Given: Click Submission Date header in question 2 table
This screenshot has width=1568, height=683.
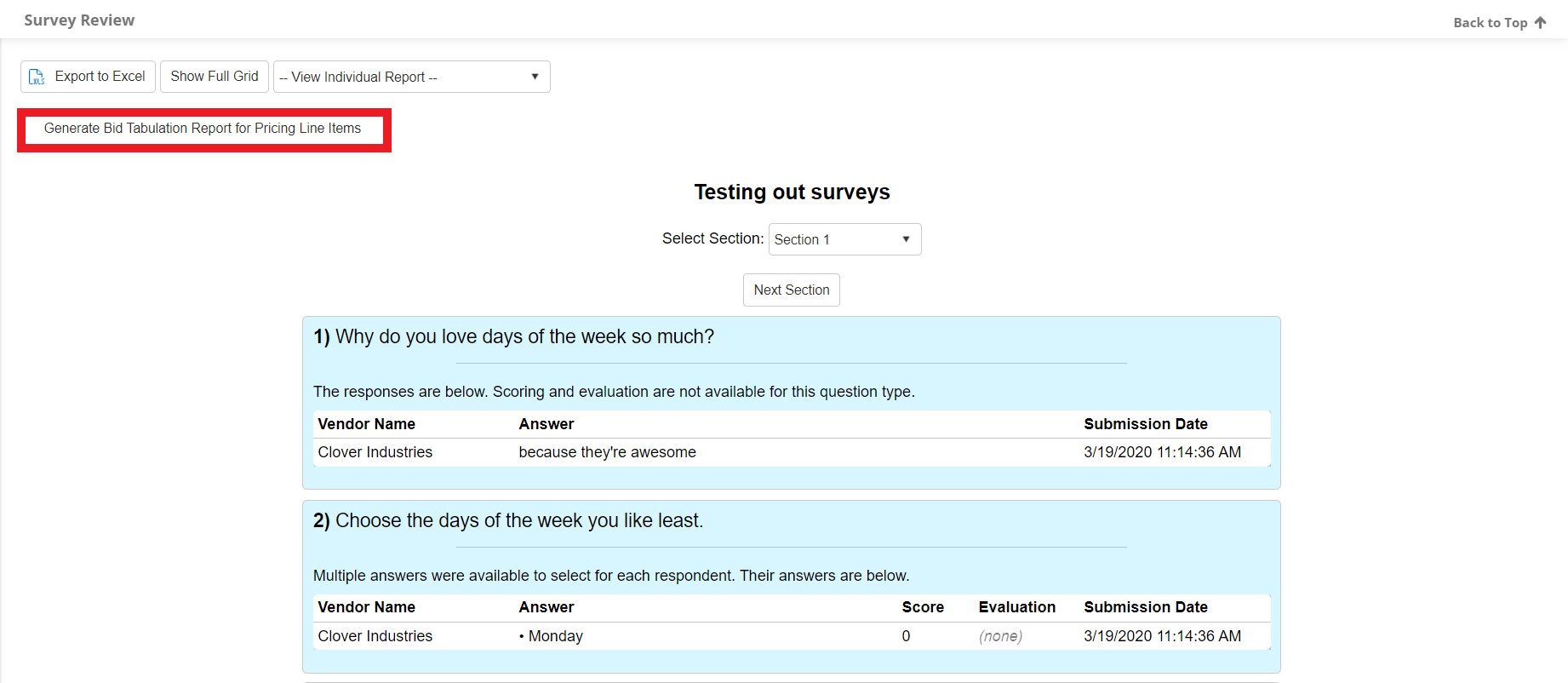Looking at the screenshot, I should [x=1146, y=607].
